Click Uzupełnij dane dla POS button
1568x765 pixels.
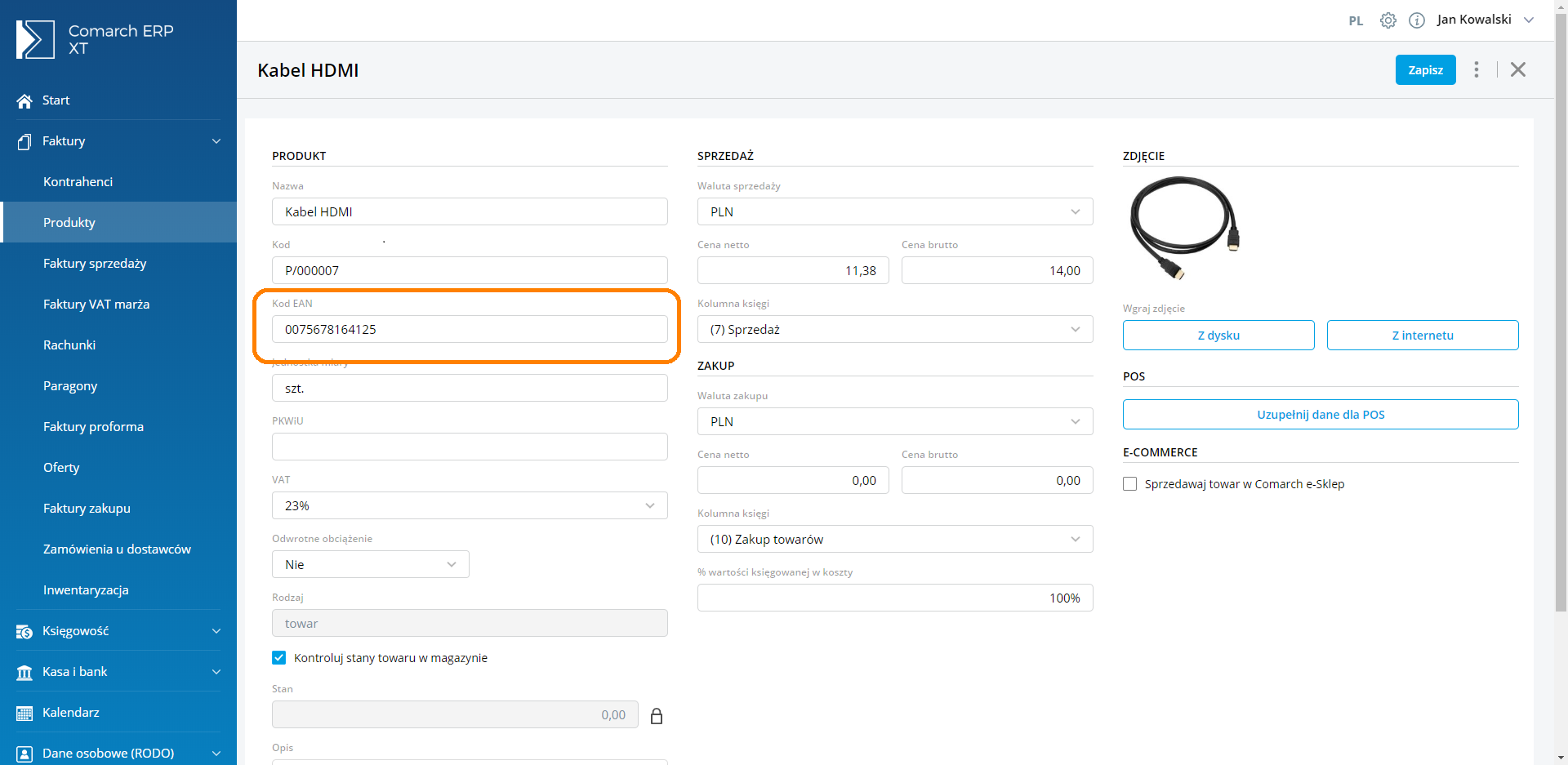(1320, 414)
